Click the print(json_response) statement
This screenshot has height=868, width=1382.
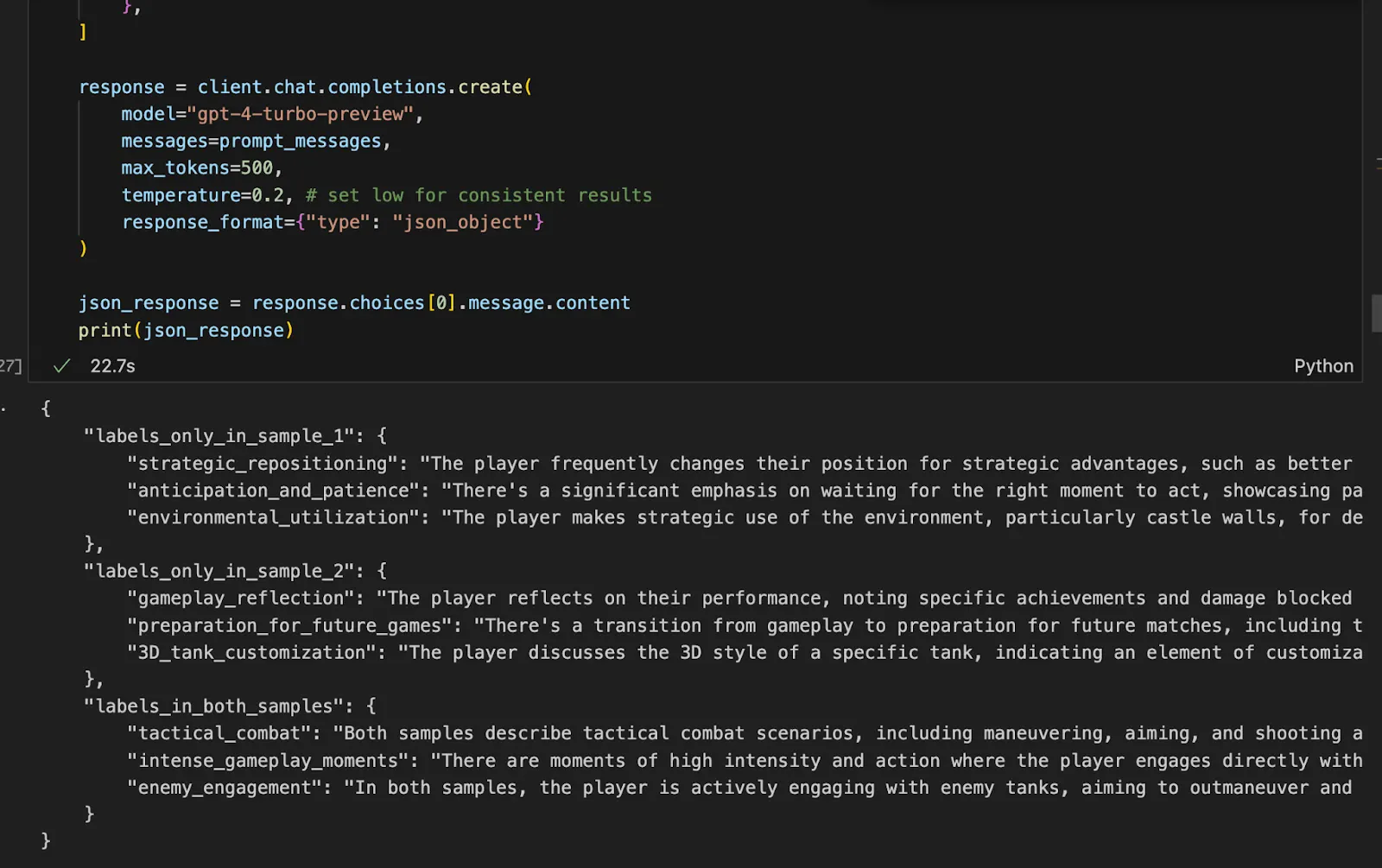[x=186, y=330]
